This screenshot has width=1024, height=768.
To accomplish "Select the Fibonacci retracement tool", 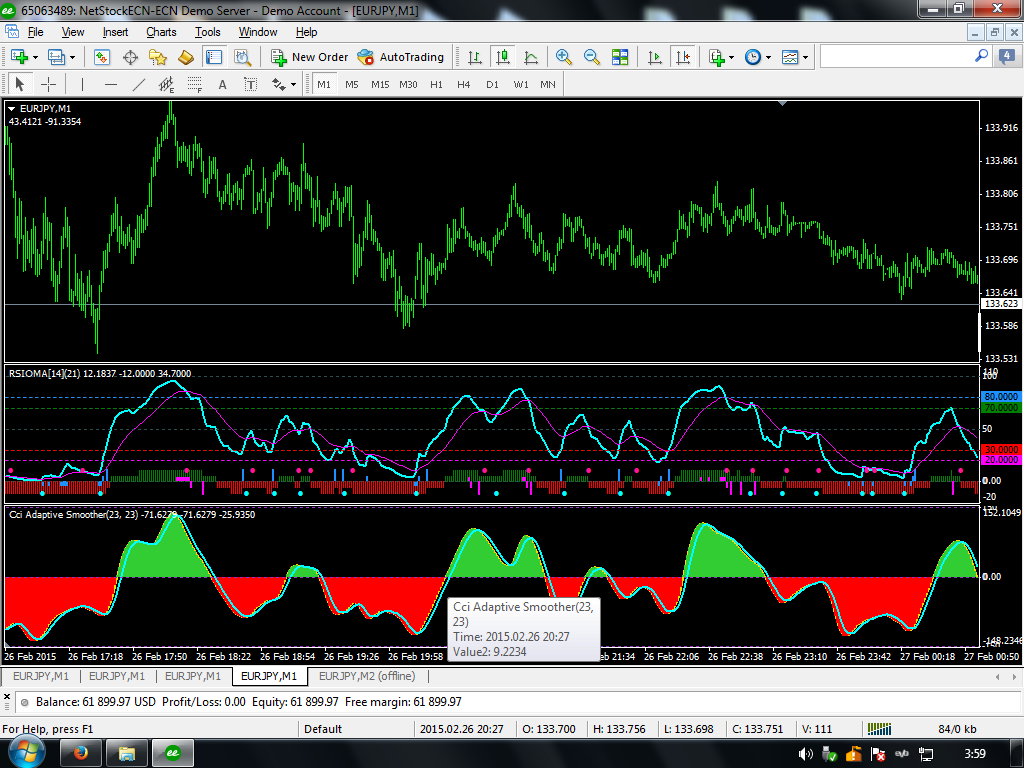I will [x=195, y=84].
